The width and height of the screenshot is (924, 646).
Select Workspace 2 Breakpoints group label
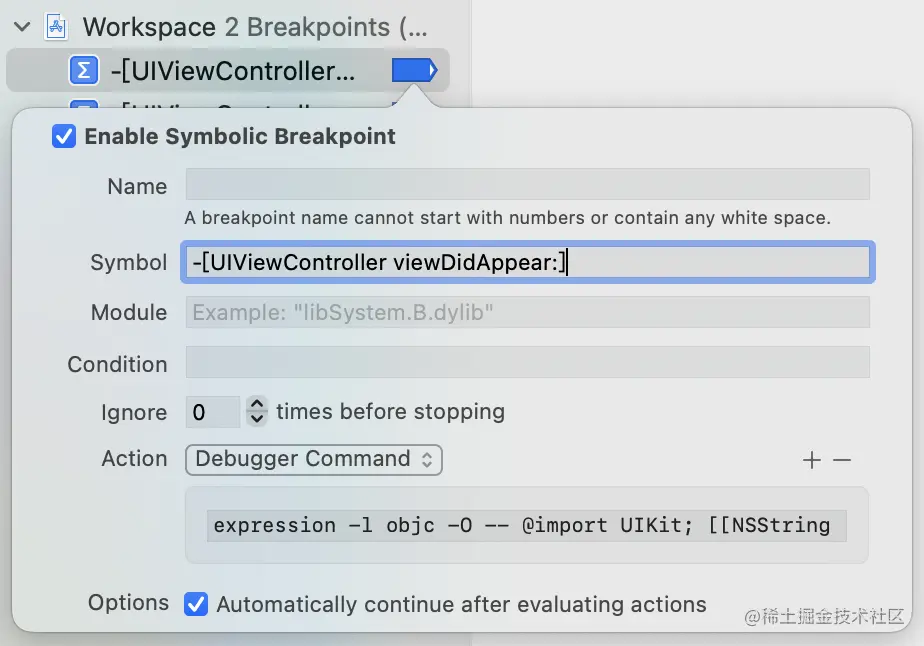[255, 27]
